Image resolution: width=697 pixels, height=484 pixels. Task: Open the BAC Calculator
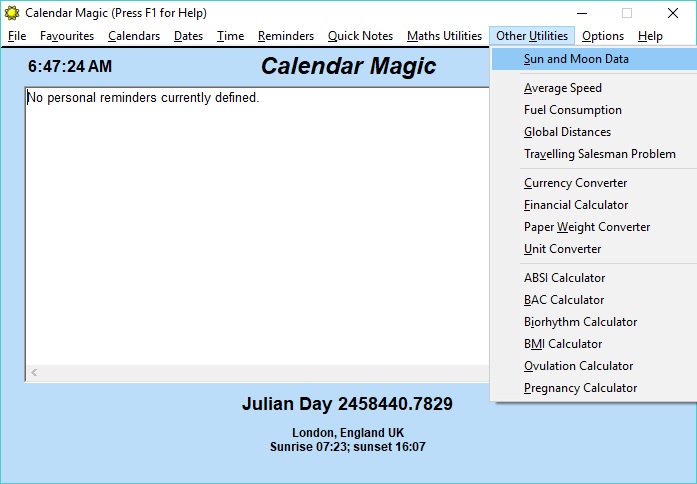(x=594, y=300)
